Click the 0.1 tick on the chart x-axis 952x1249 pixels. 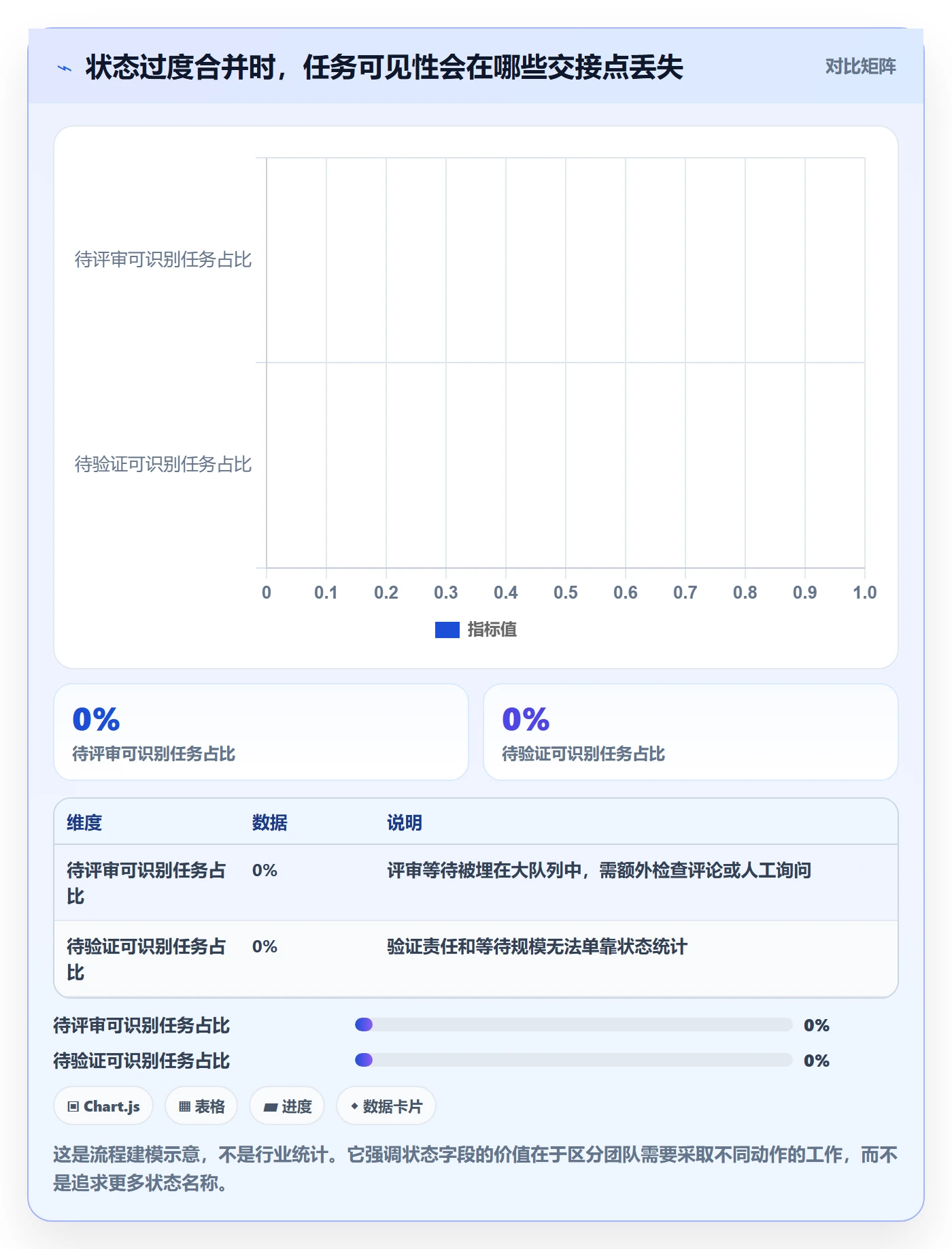pyautogui.click(x=326, y=593)
